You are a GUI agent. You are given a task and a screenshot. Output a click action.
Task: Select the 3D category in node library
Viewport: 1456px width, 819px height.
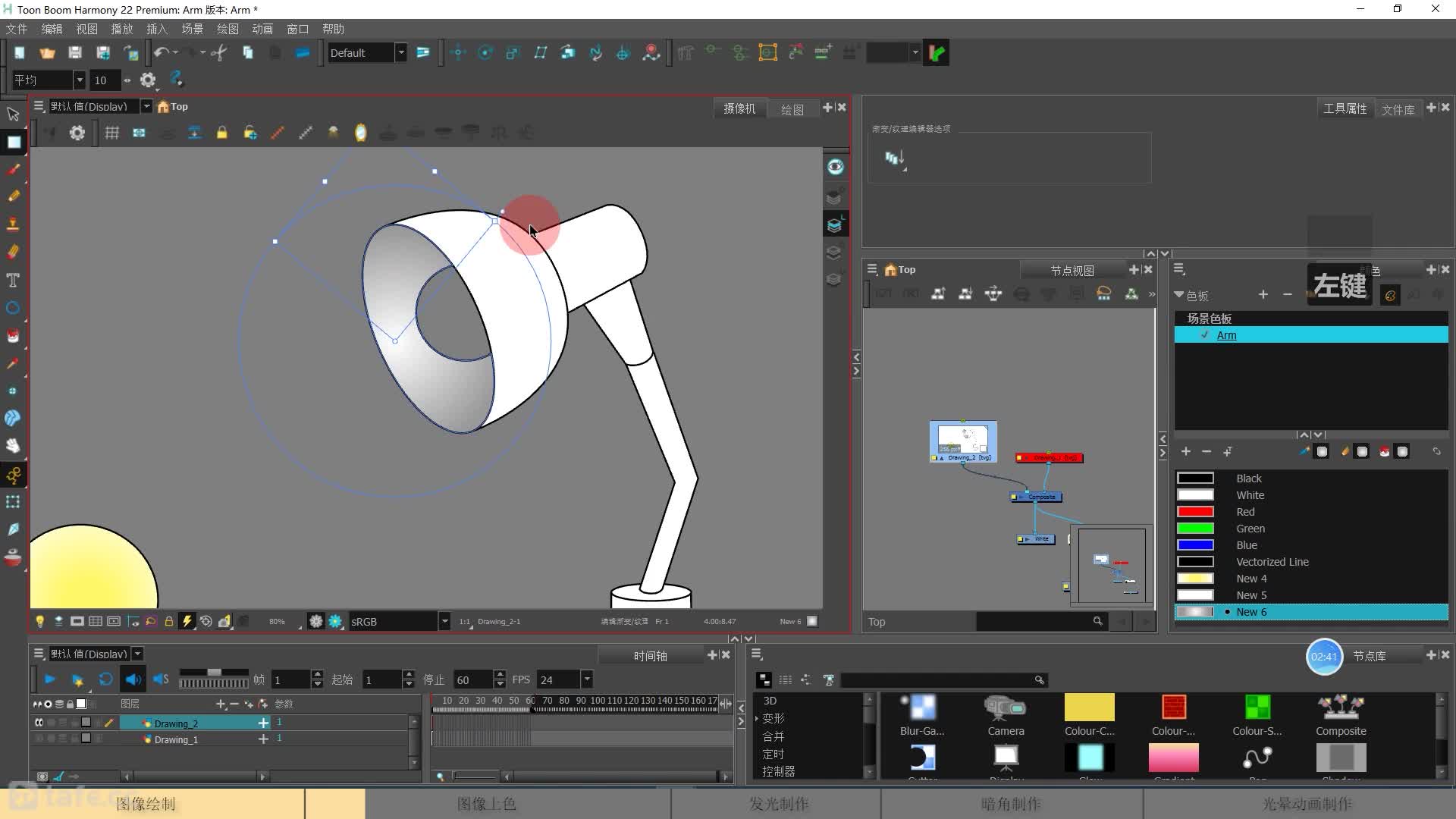[770, 701]
